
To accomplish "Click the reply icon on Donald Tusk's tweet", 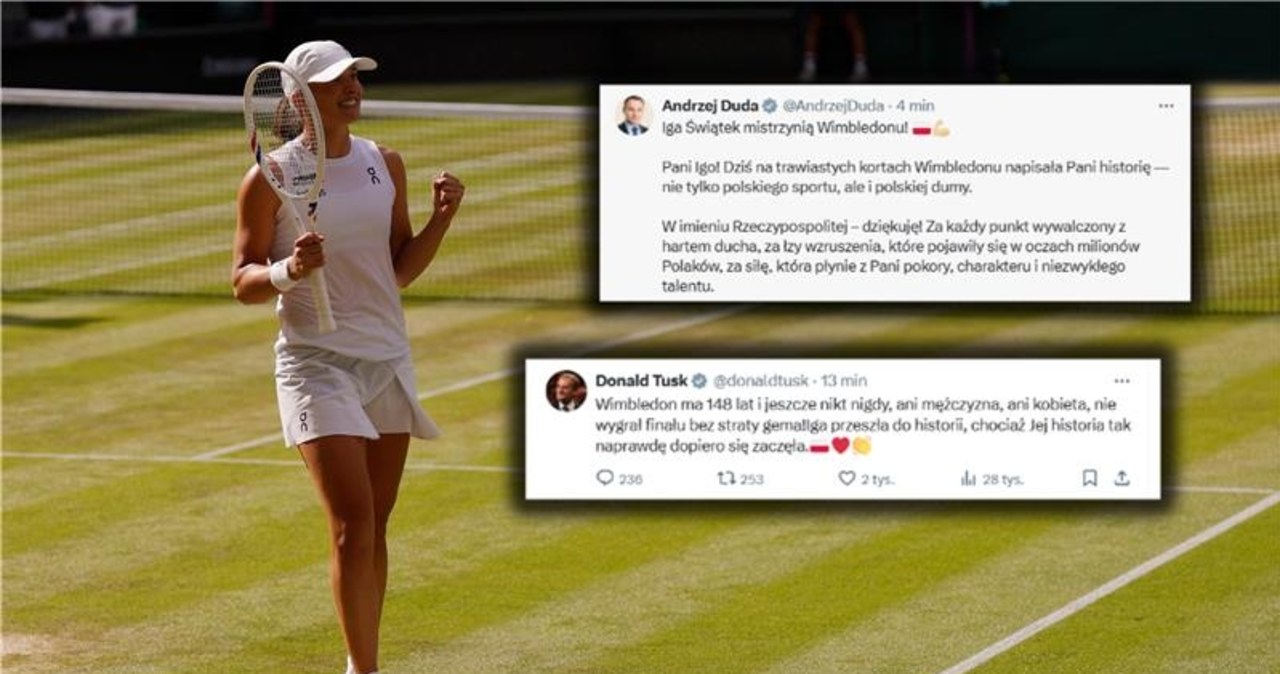I will 604,478.
